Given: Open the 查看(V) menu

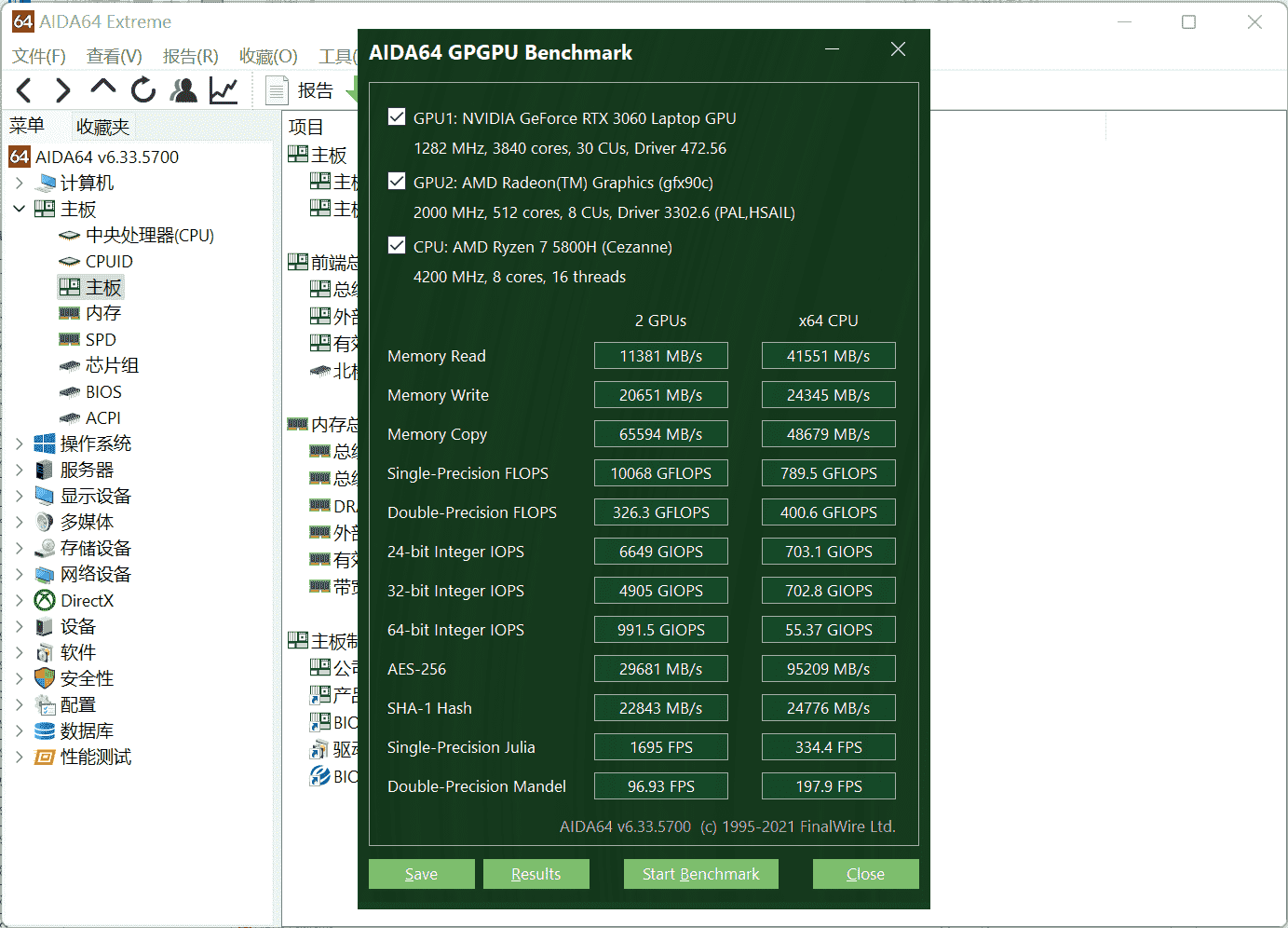Looking at the screenshot, I should point(115,56).
